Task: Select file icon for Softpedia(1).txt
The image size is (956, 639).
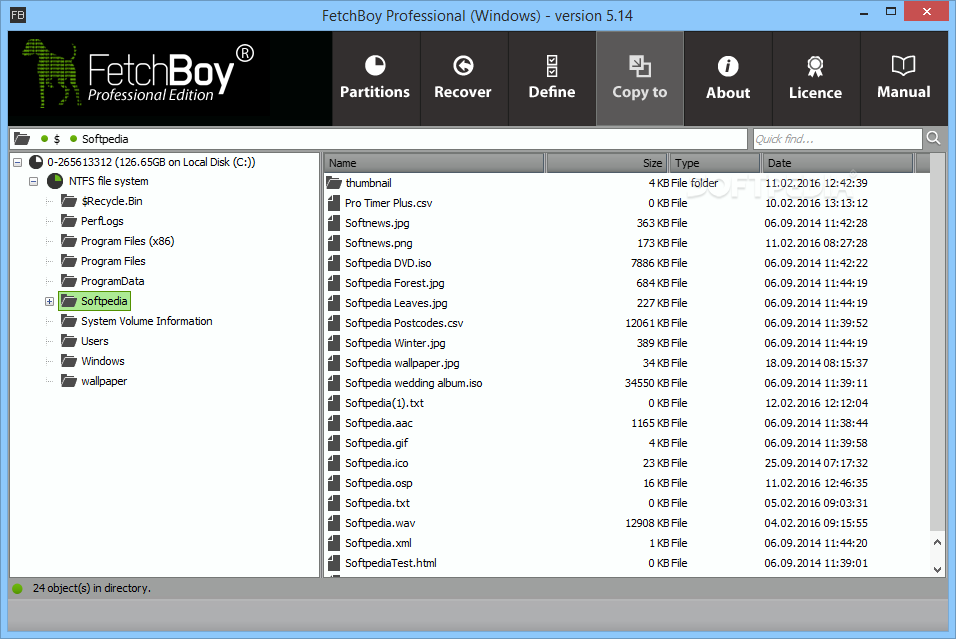Action: coord(334,403)
